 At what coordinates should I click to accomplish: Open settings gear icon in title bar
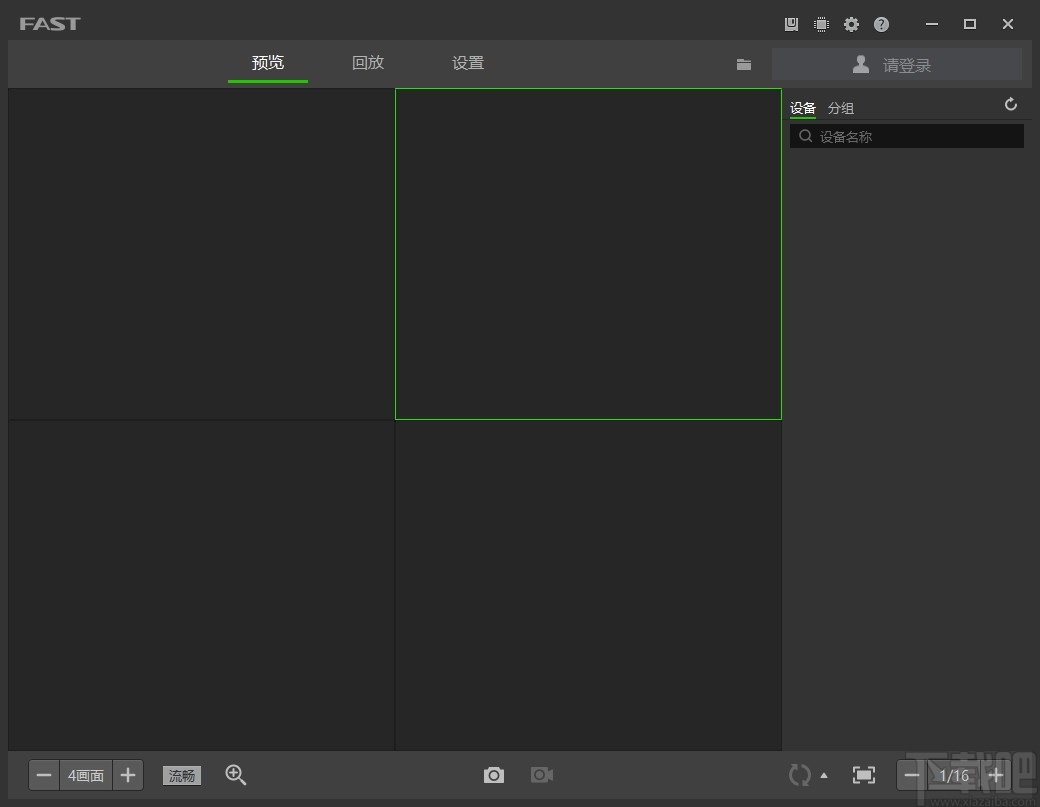[x=851, y=25]
